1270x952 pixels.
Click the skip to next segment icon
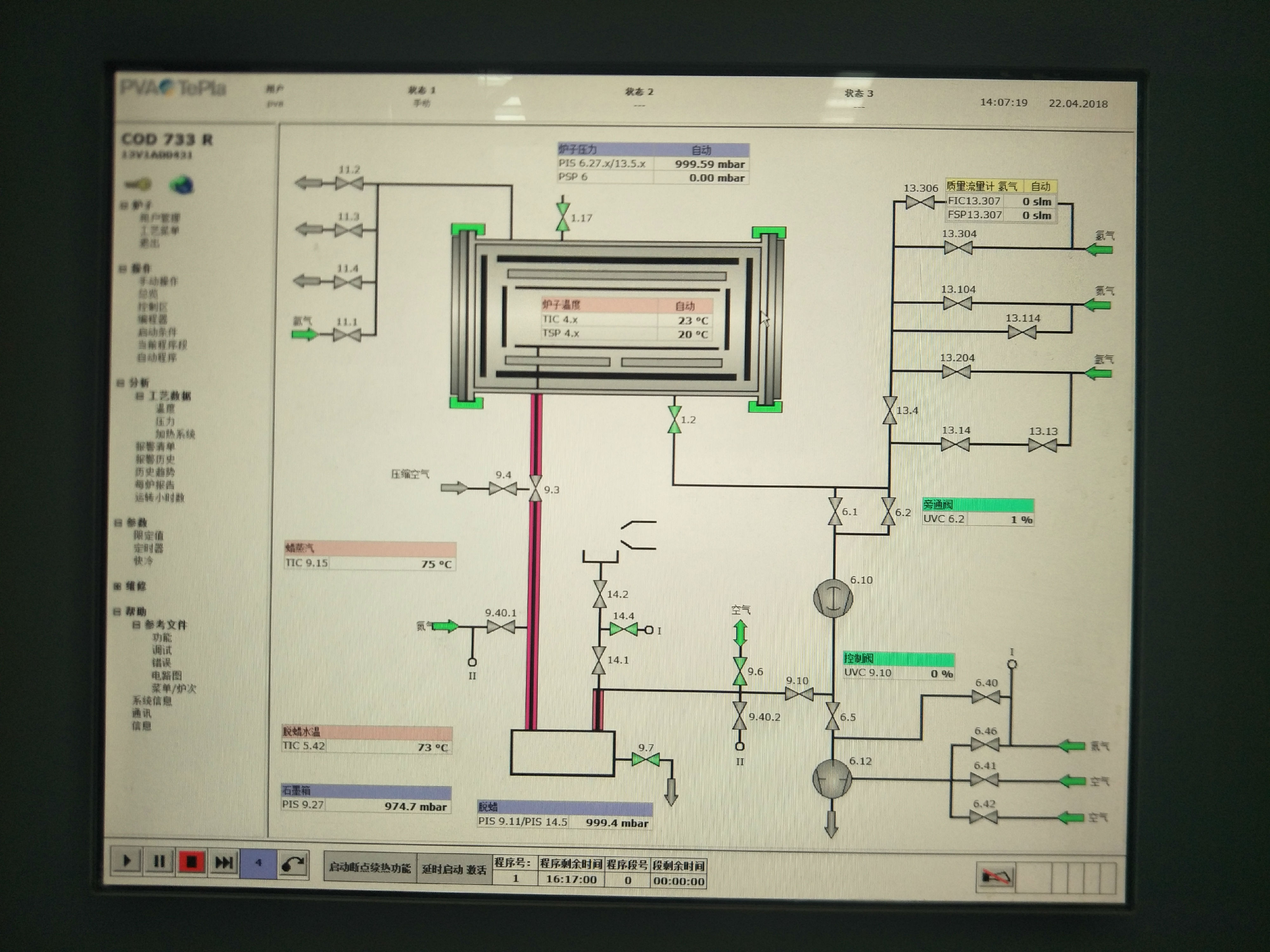point(223,863)
